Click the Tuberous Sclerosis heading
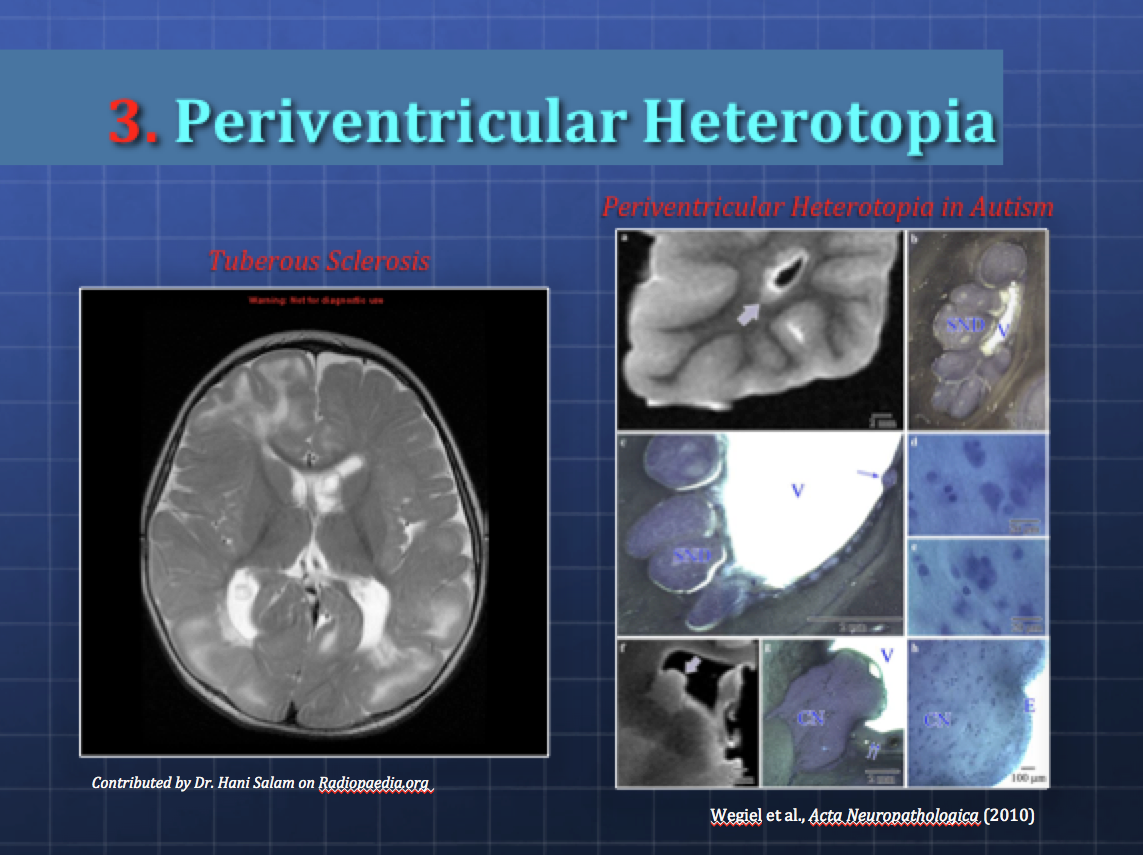The image size is (1143, 855). click(x=318, y=261)
